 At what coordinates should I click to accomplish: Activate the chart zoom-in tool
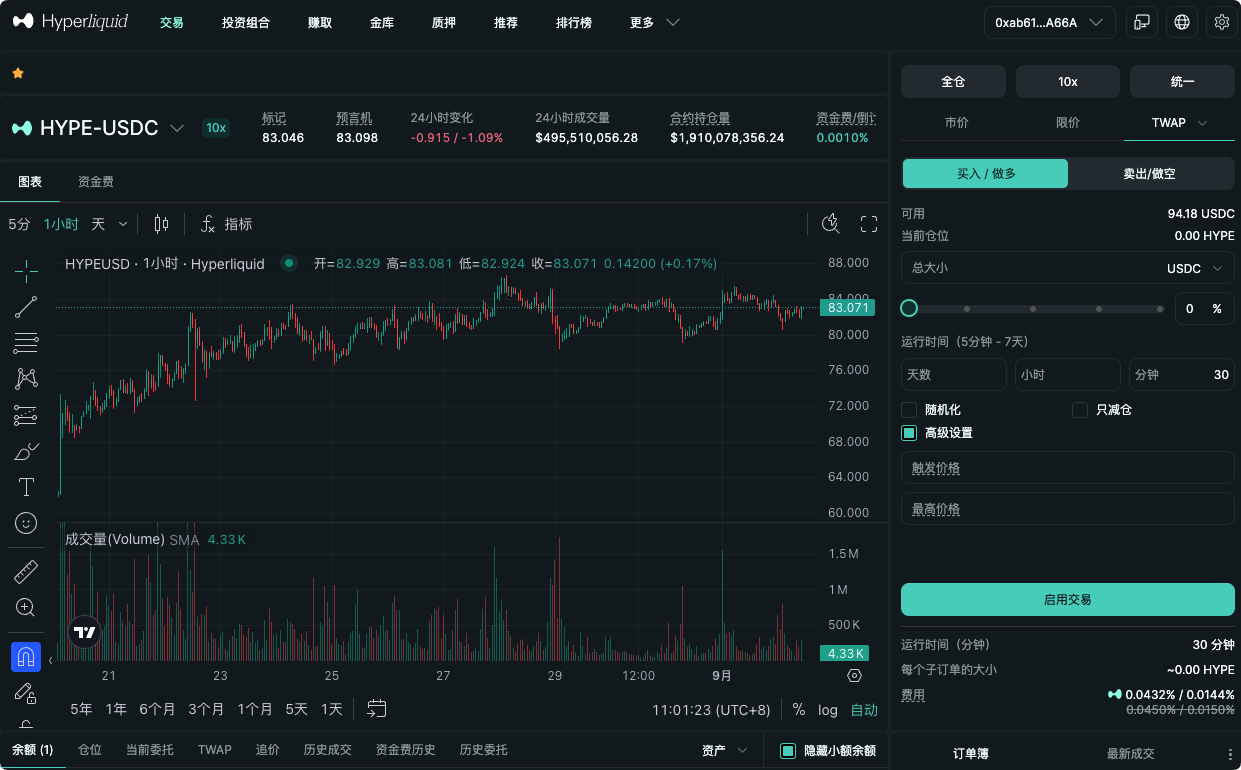click(26, 607)
